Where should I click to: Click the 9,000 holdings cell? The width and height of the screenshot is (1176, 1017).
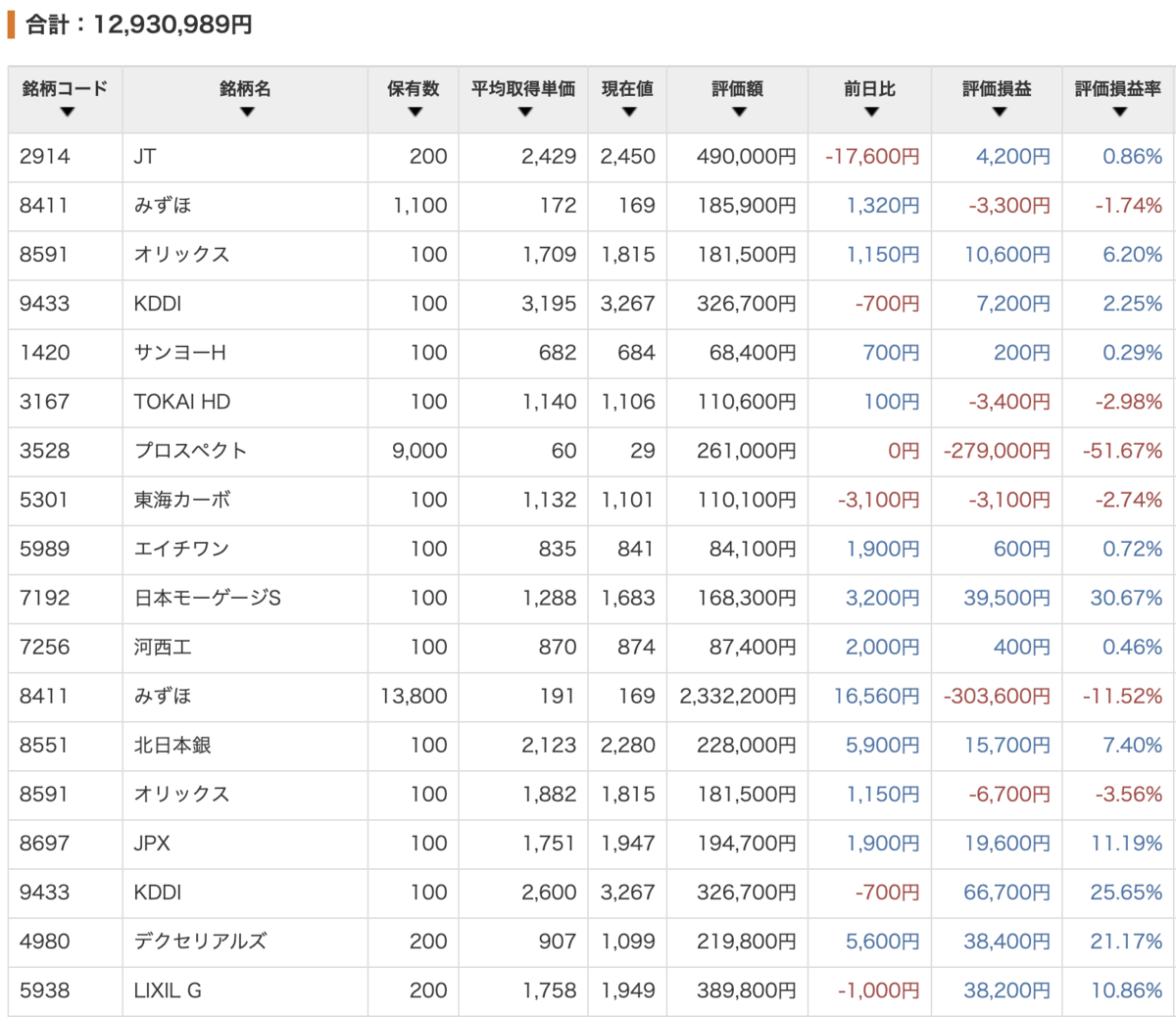(419, 451)
